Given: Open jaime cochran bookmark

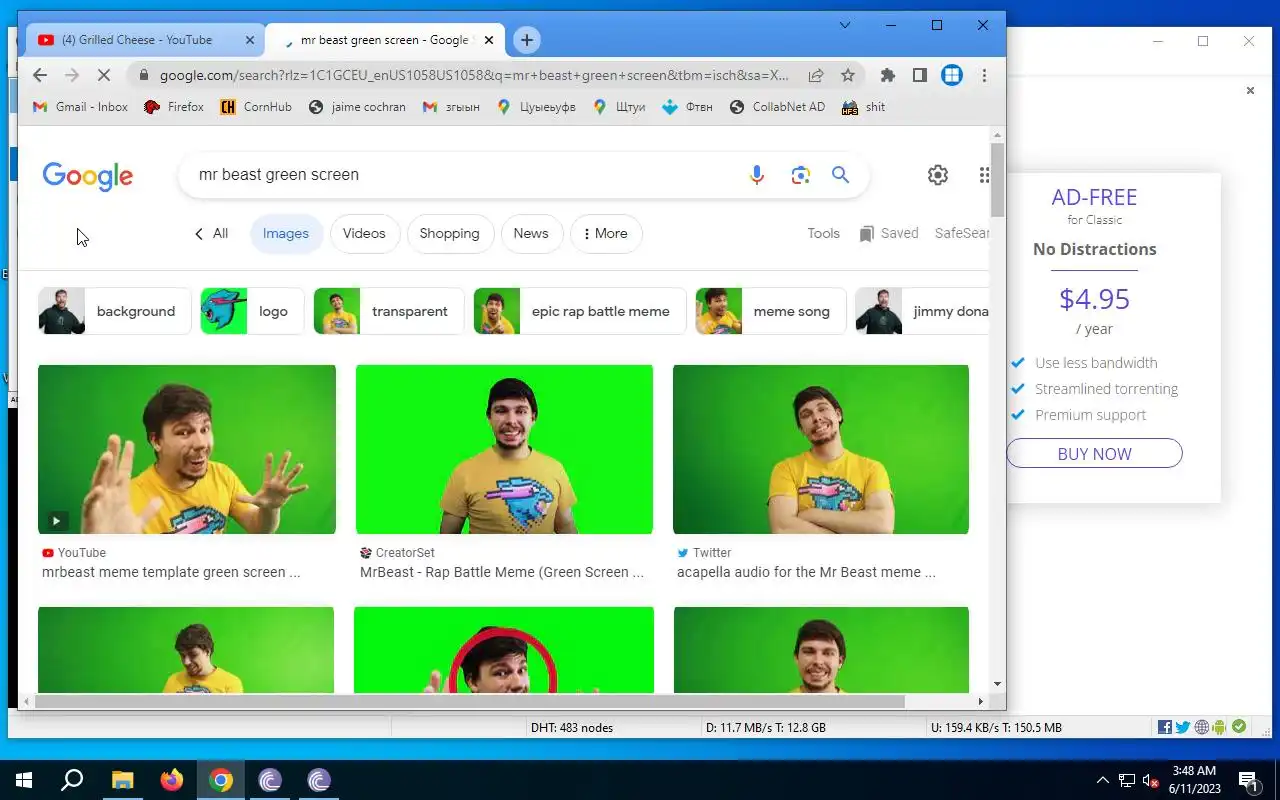Looking at the screenshot, I should pos(357,107).
